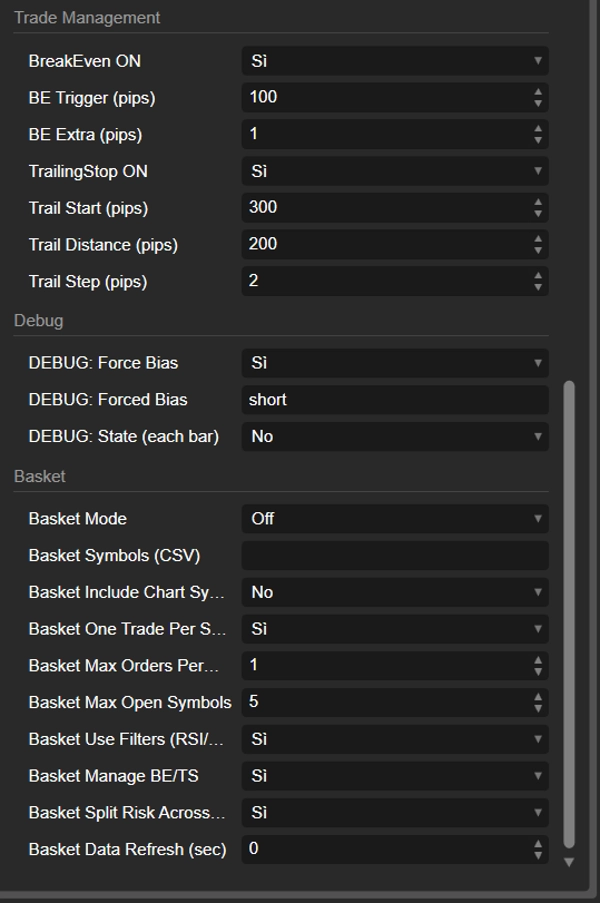600x903 pixels.
Task: Open DEBUG: Force Bias dropdown
Action: click(x=395, y=363)
